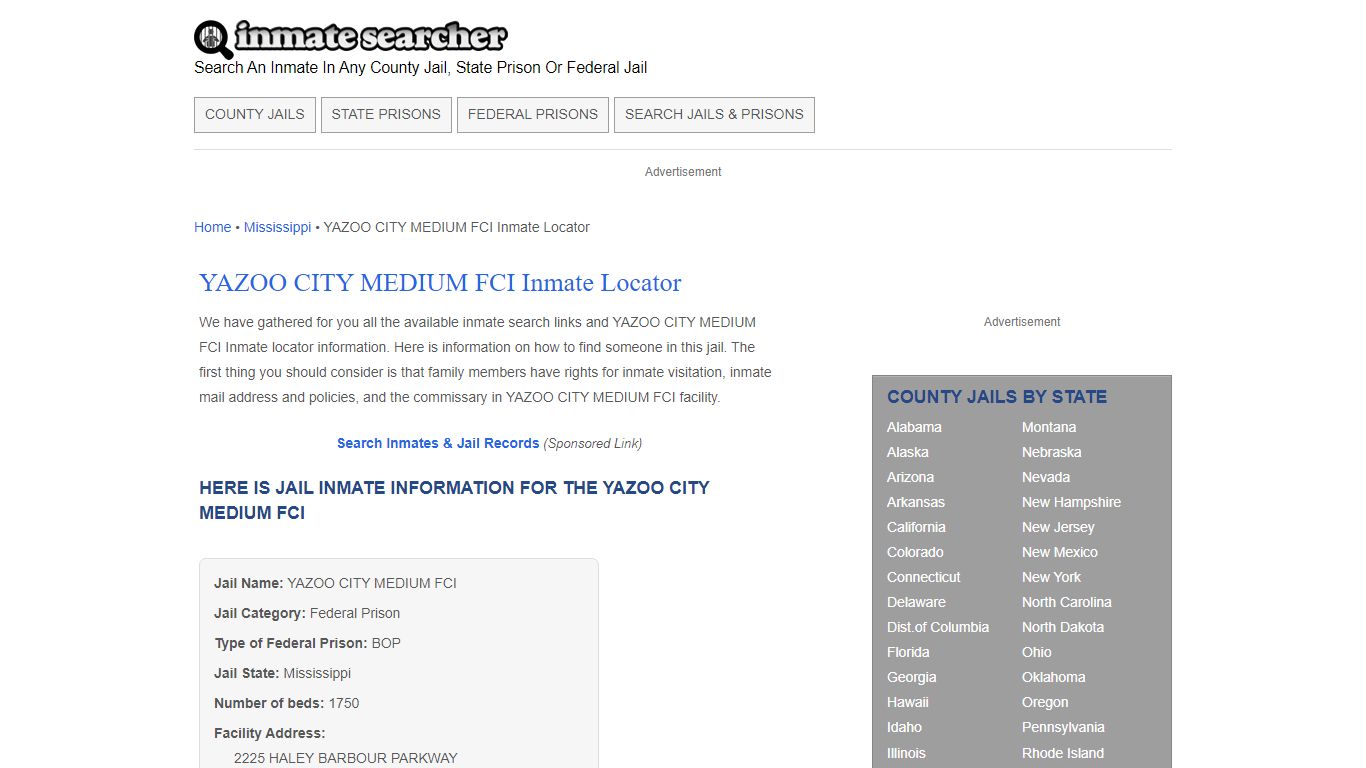Select Nebraska in county jails list

(1051, 452)
